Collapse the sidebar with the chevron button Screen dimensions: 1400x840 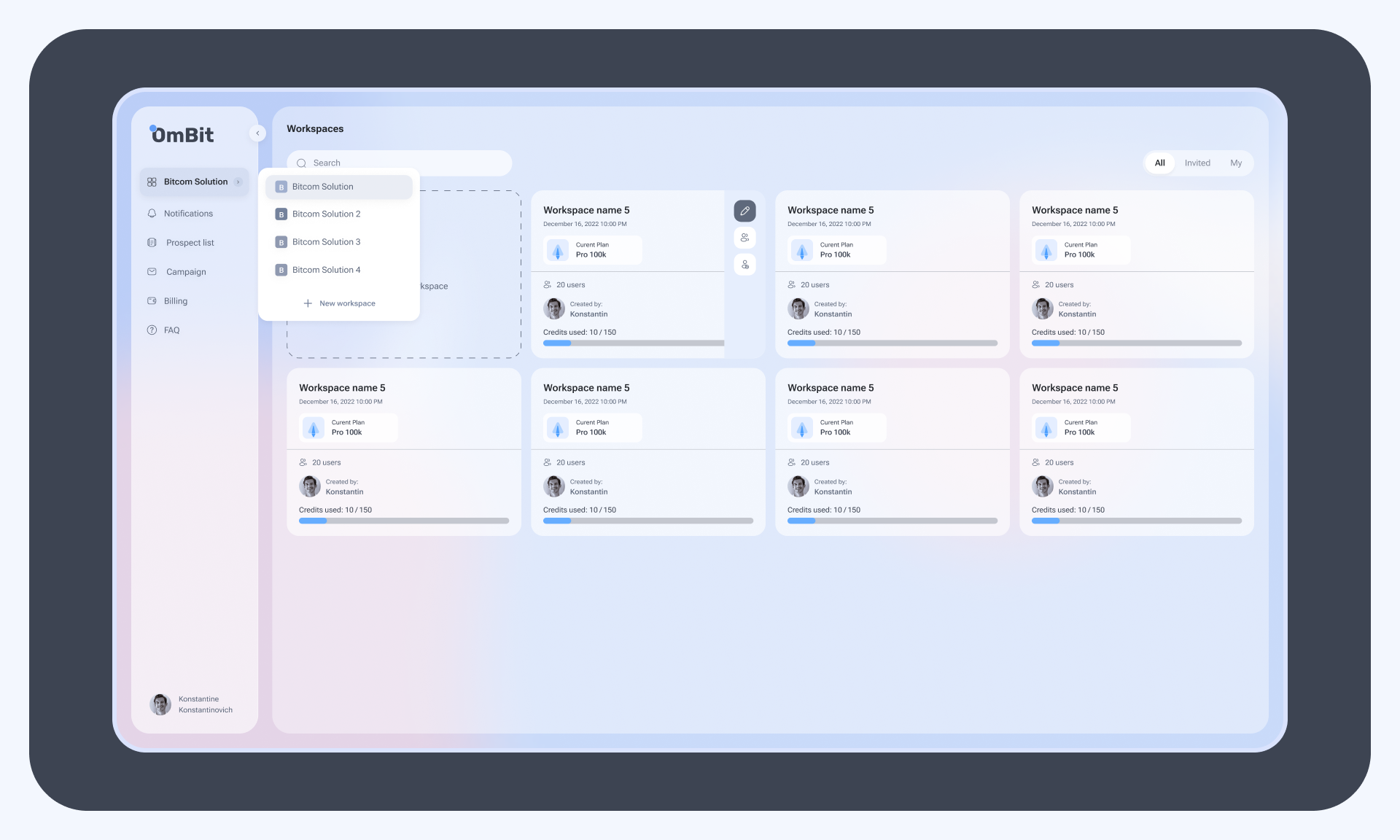click(257, 133)
